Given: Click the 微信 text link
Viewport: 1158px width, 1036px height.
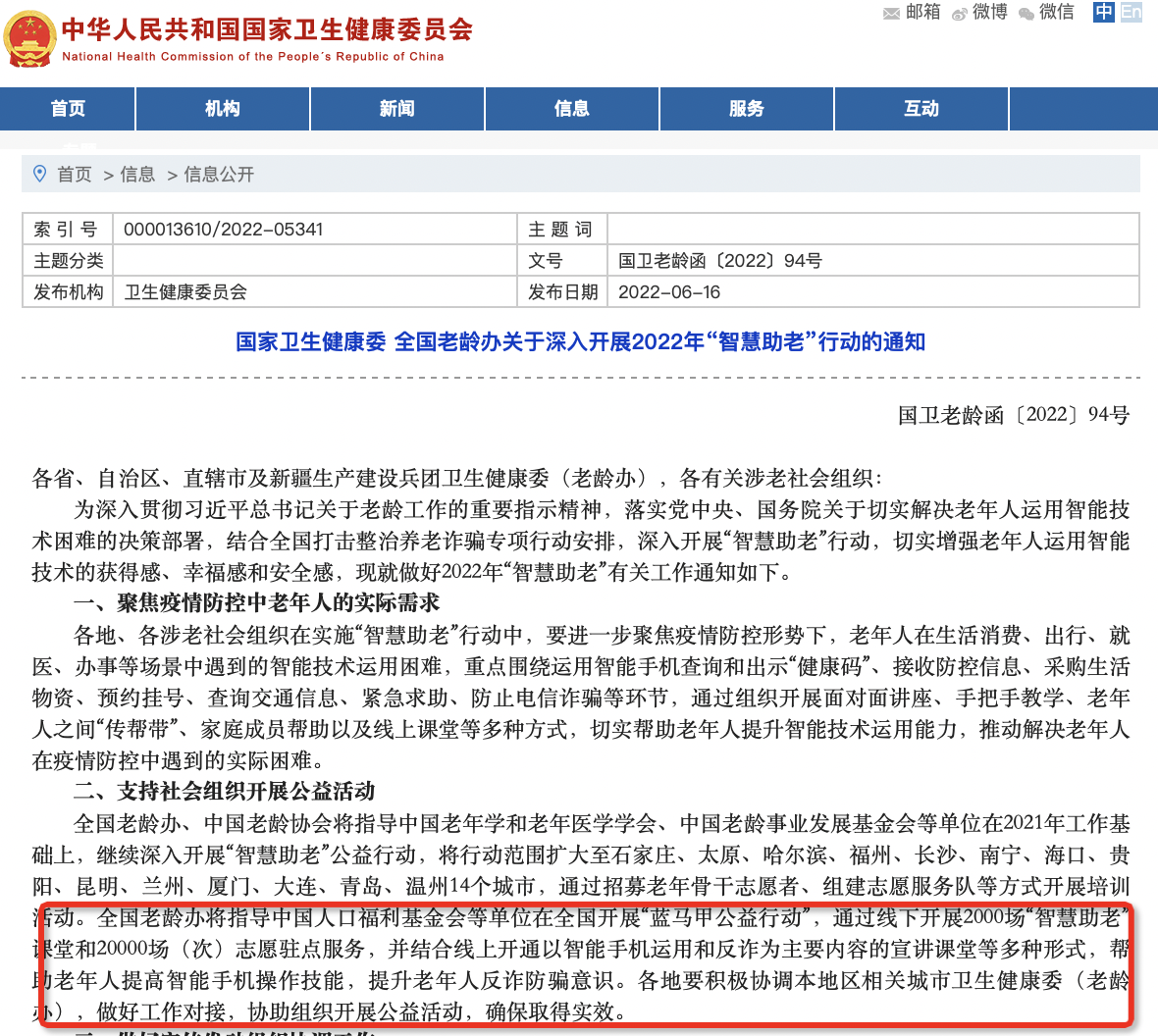Looking at the screenshot, I should pyautogui.click(x=1057, y=12).
